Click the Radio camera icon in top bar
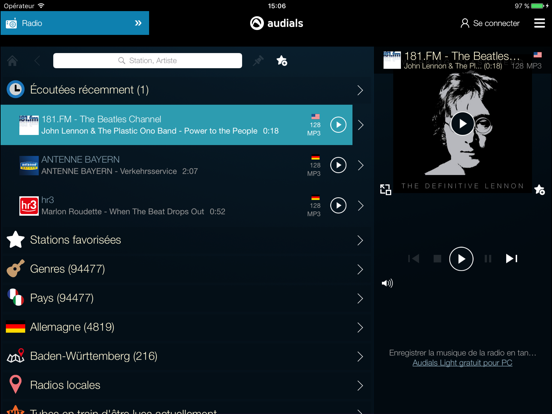Image resolution: width=552 pixels, height=414 pixels. (11, 23)
